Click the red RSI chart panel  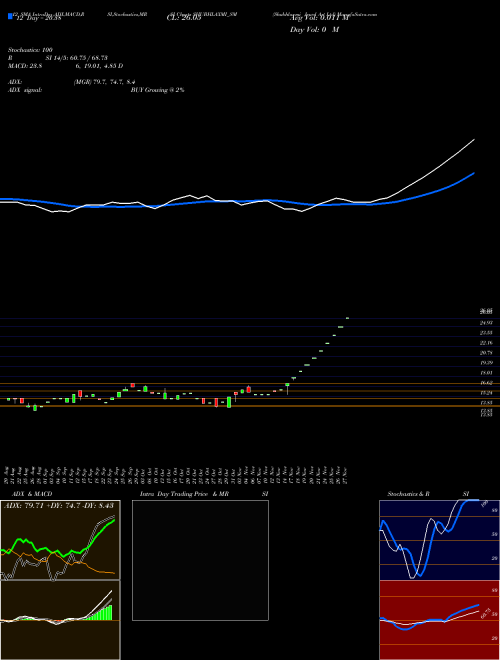click(x=439, y=620)
